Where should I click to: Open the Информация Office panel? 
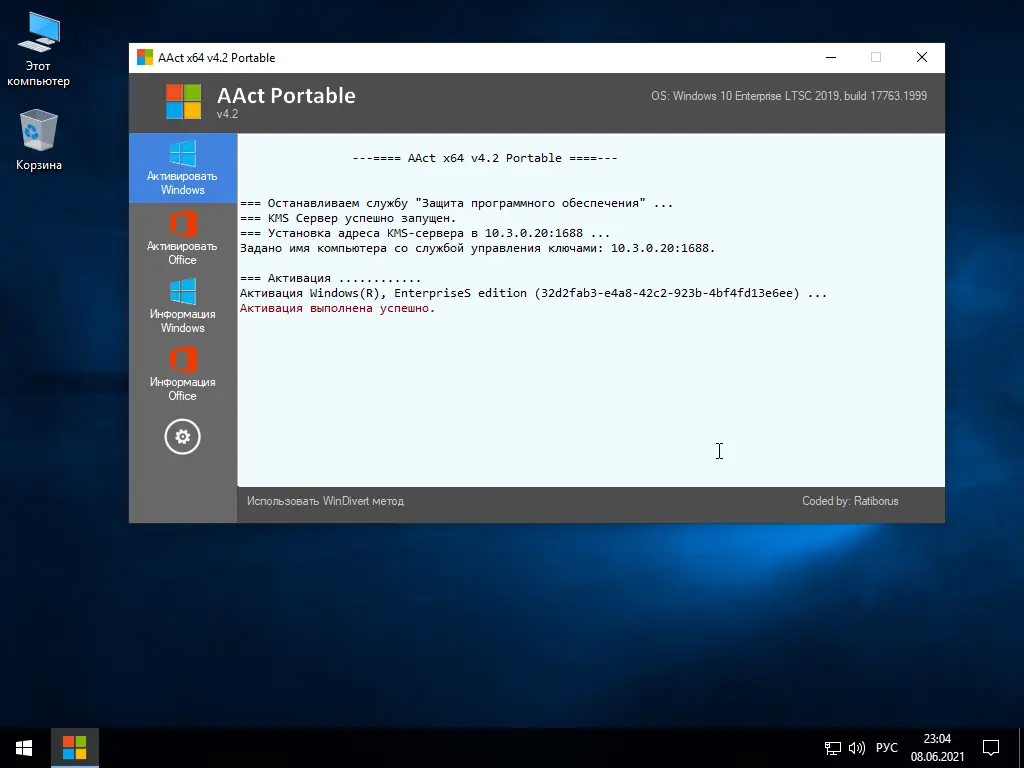(182, 374)
